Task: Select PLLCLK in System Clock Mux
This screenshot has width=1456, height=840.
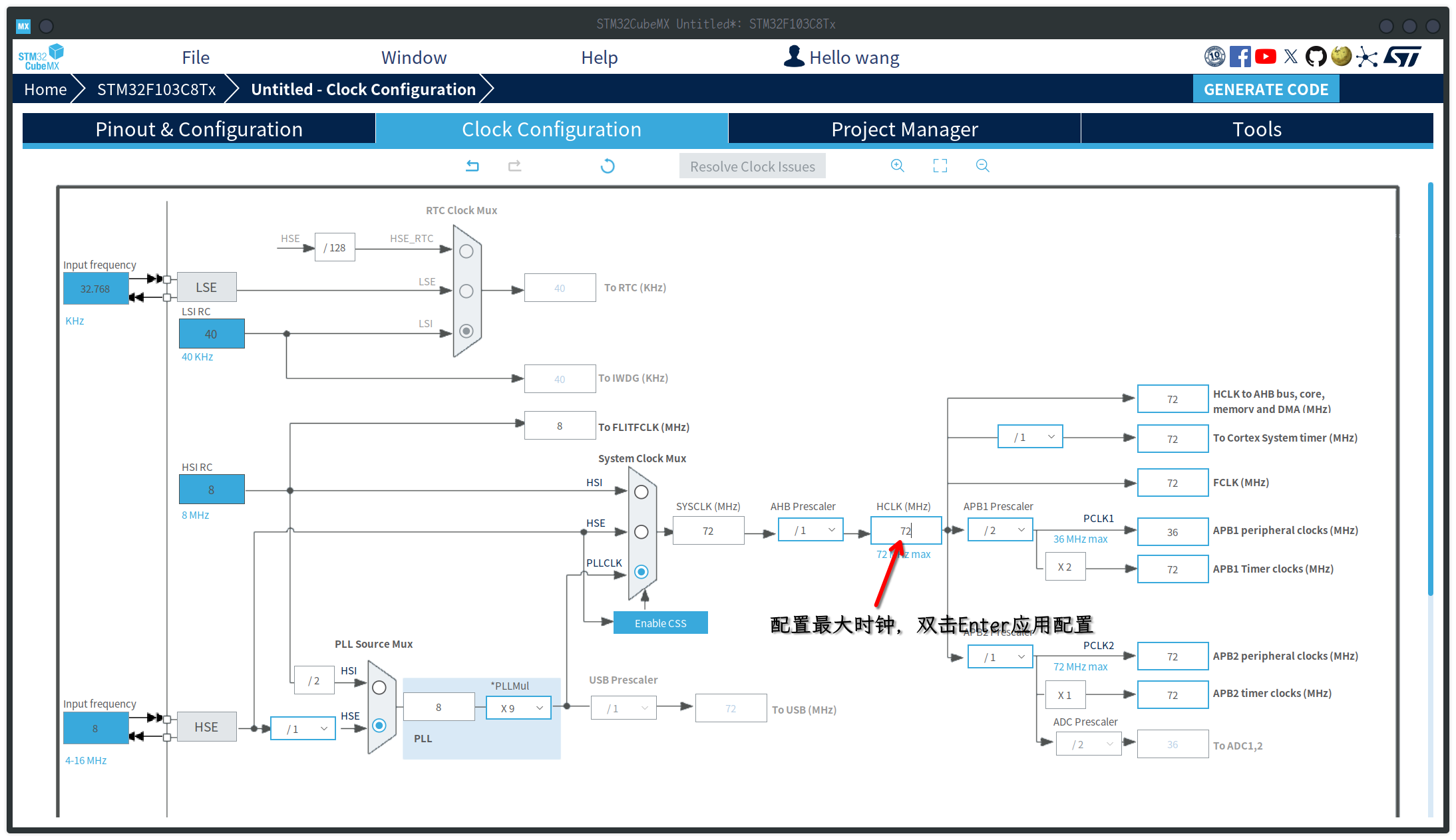Action: coord(641,572)
